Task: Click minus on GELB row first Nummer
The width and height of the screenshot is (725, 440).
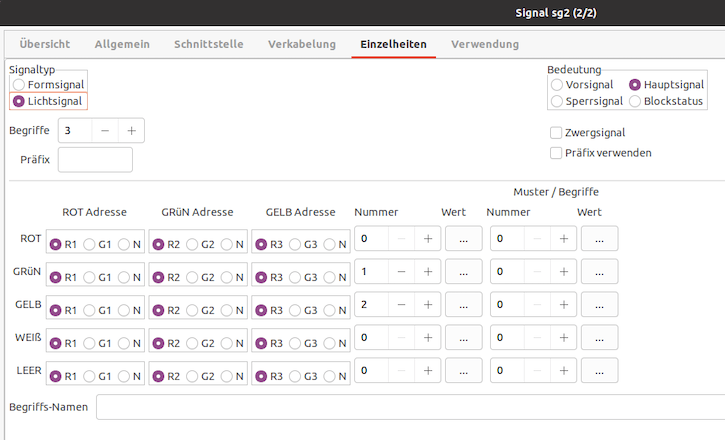Action: (401, 305)
